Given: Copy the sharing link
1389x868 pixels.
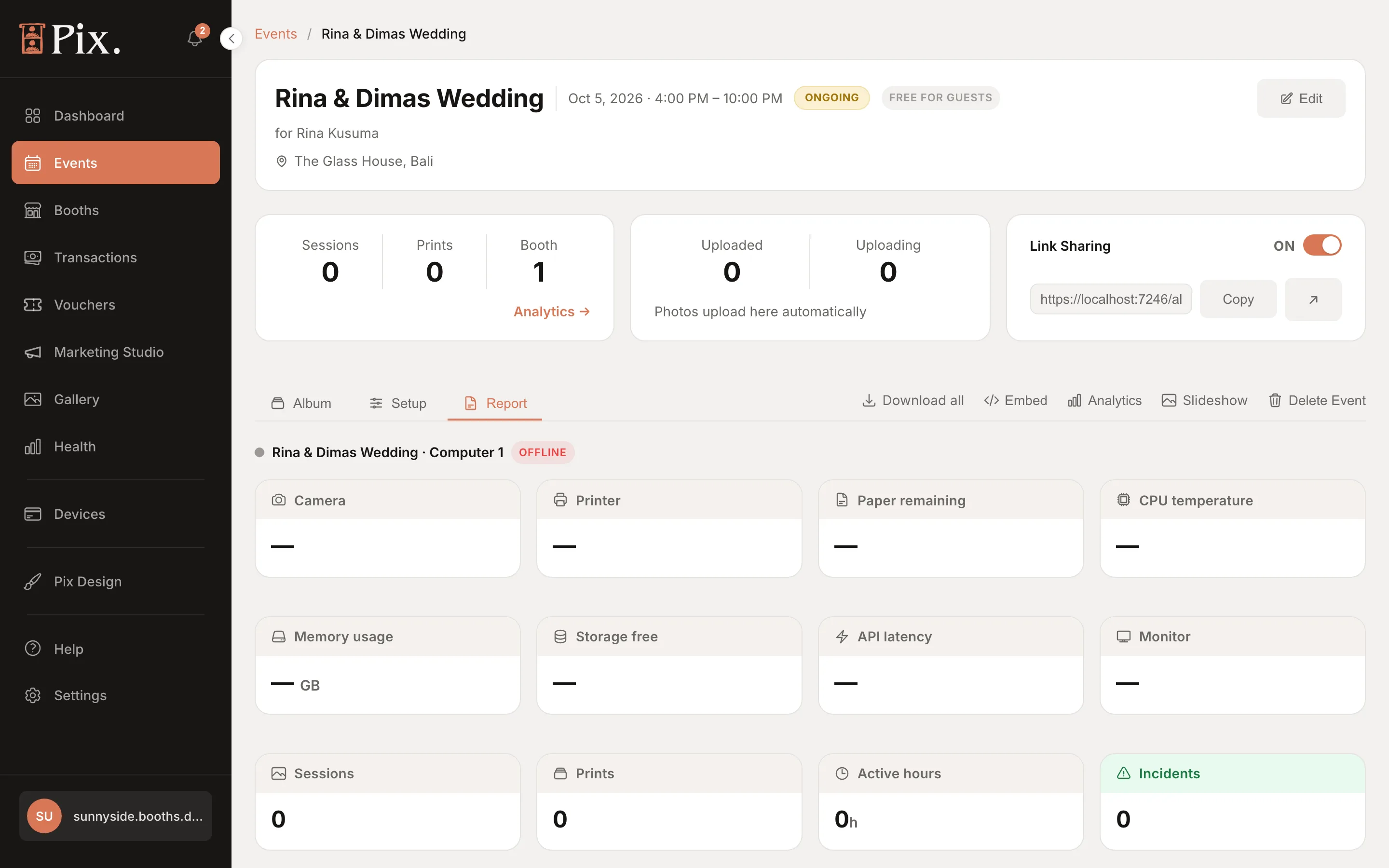Looking at the screenshot, I should click(1238, 299).
